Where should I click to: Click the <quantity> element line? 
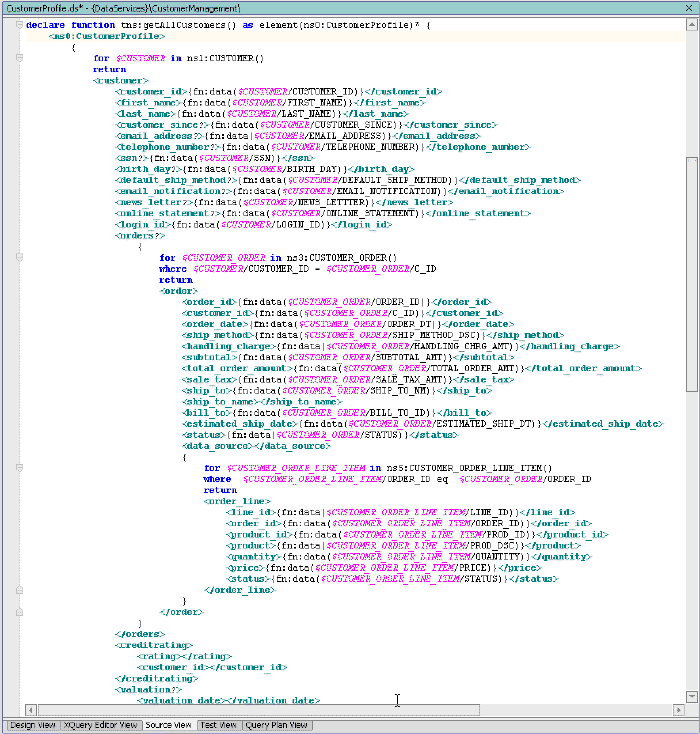[x=409, y=557]
